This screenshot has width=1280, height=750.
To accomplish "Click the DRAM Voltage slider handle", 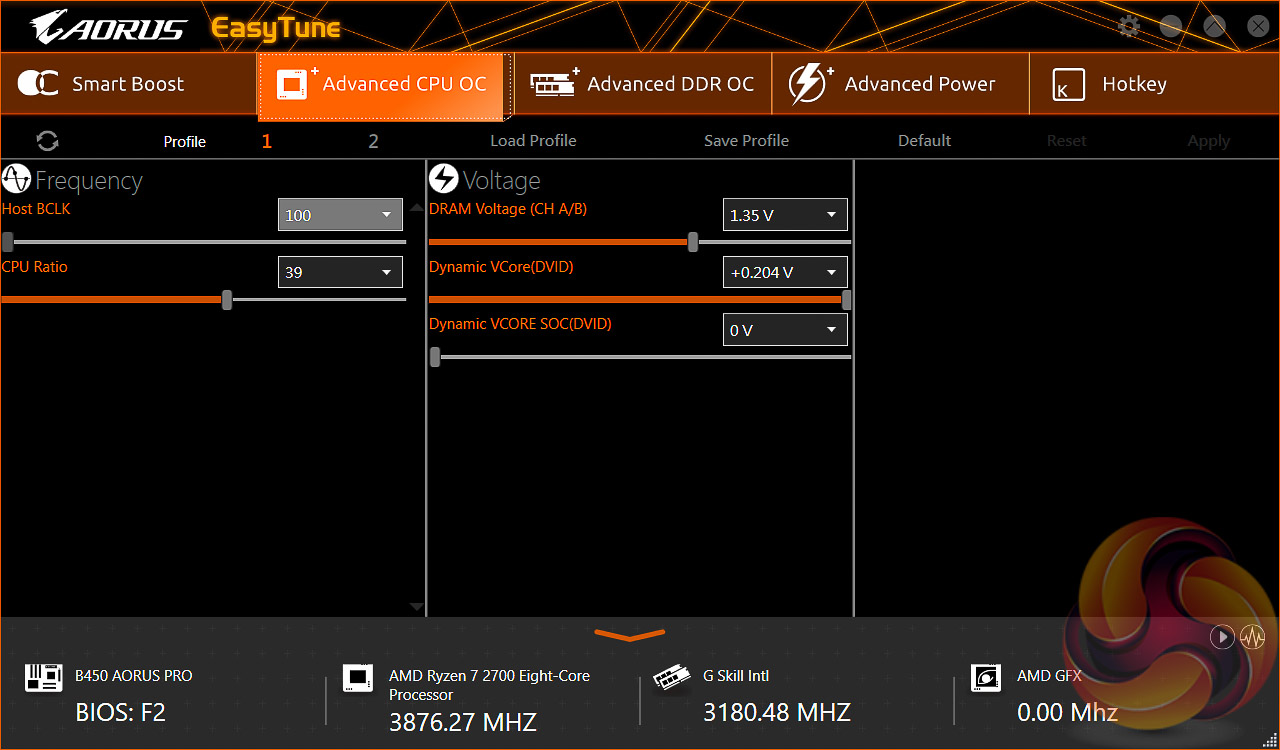I will [693, 242].
